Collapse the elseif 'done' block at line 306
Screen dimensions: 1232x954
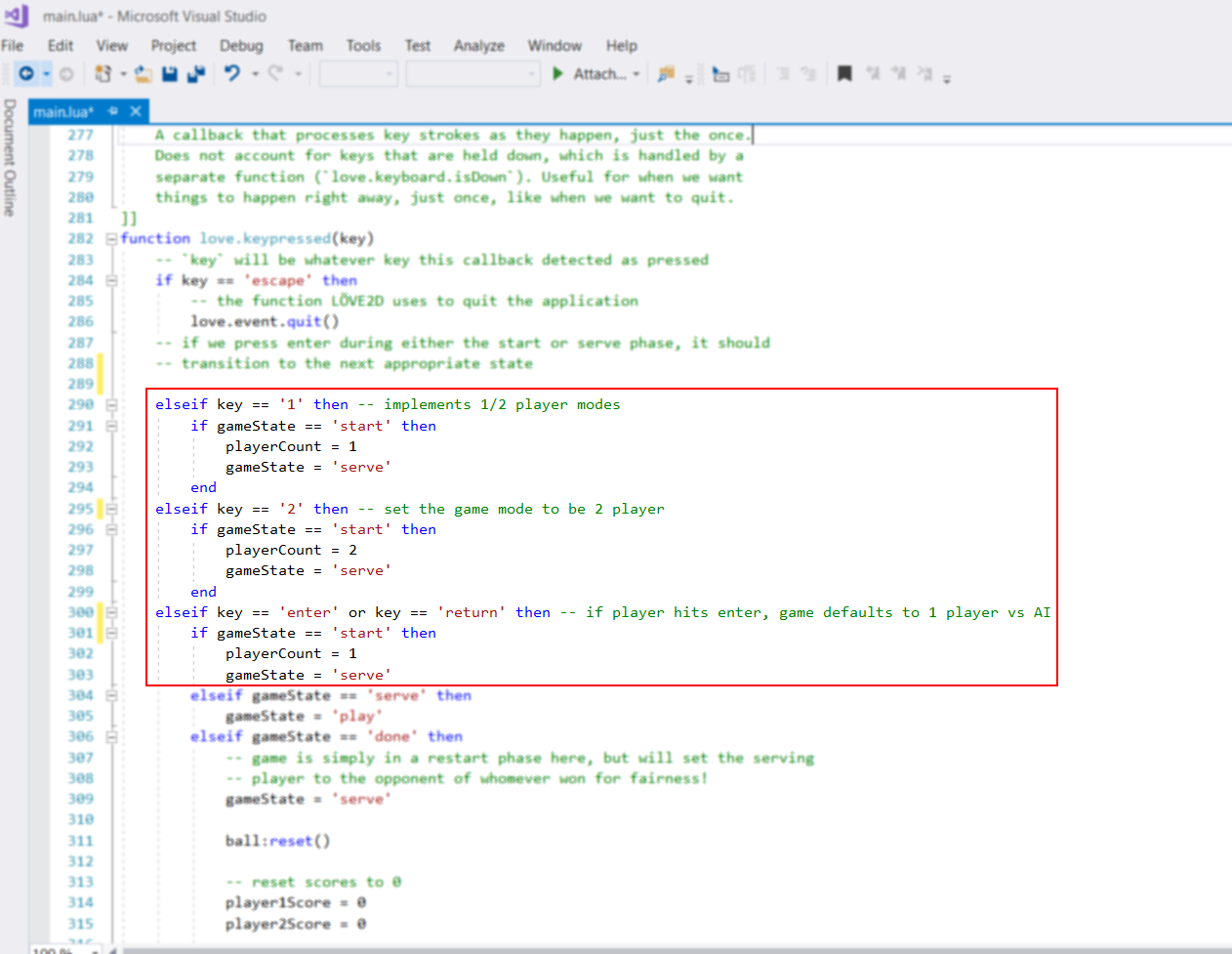tap(111, 736)
